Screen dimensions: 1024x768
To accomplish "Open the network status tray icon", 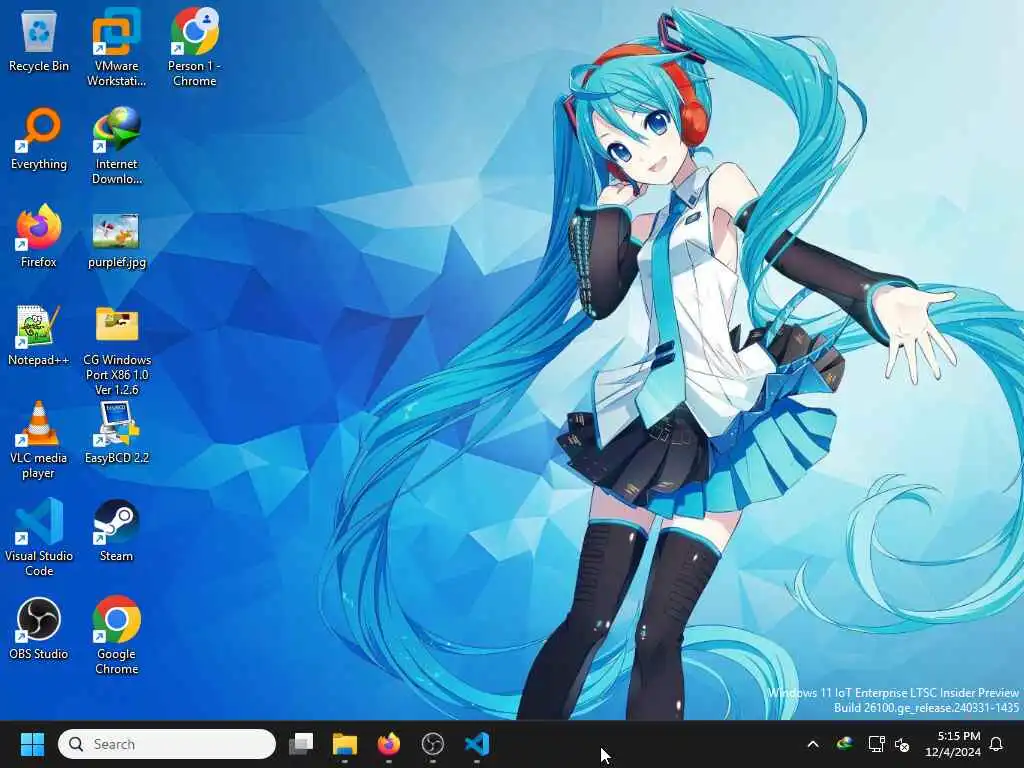I will click(x=876, y=744).
